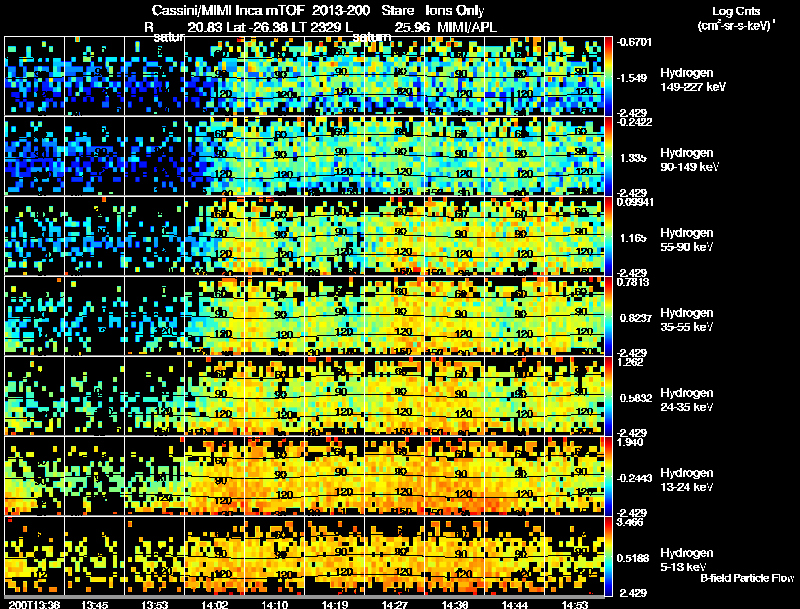Screen dimensions: 800x609
Task: Select the 'Hydrogen 13-24 keV' row label
Action: [687, 480]
